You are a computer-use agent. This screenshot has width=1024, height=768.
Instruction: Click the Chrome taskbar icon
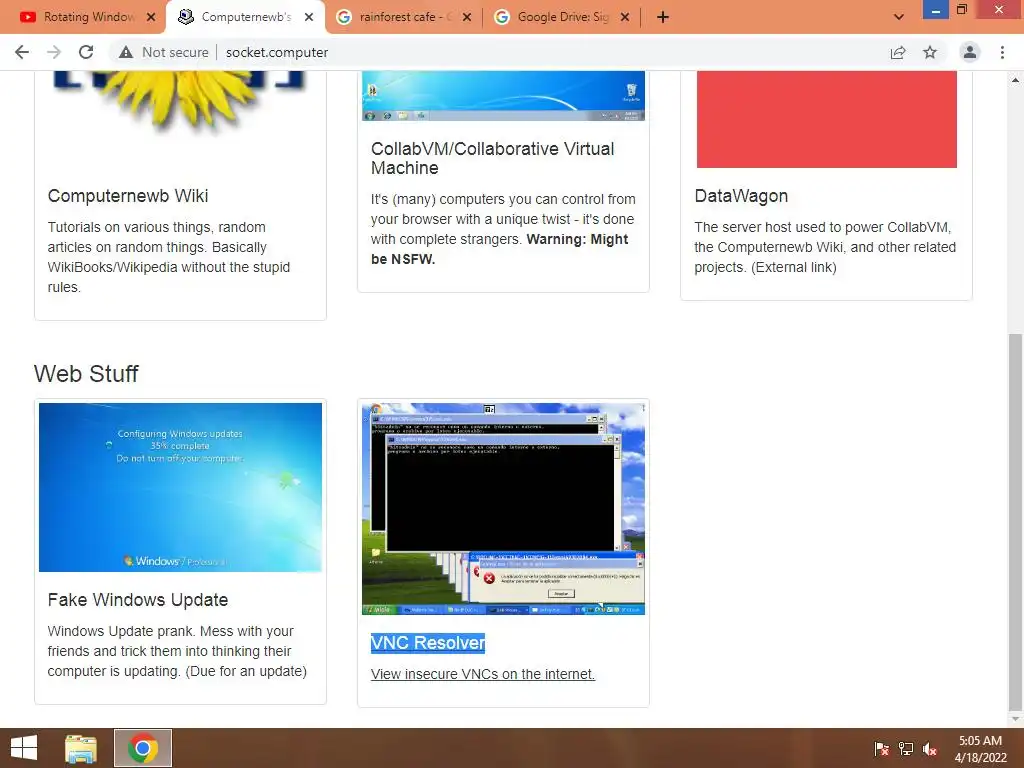pos(143,748)
